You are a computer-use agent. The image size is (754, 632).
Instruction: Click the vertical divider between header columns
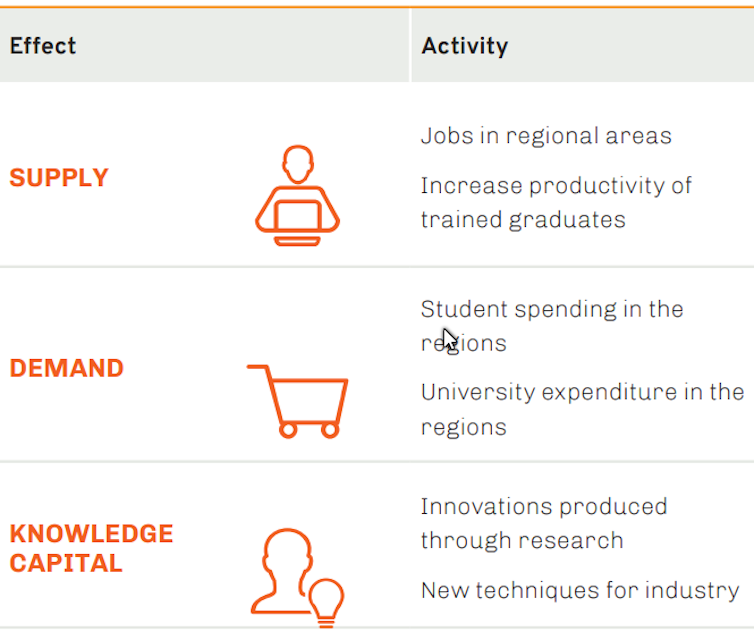[410, 46]
